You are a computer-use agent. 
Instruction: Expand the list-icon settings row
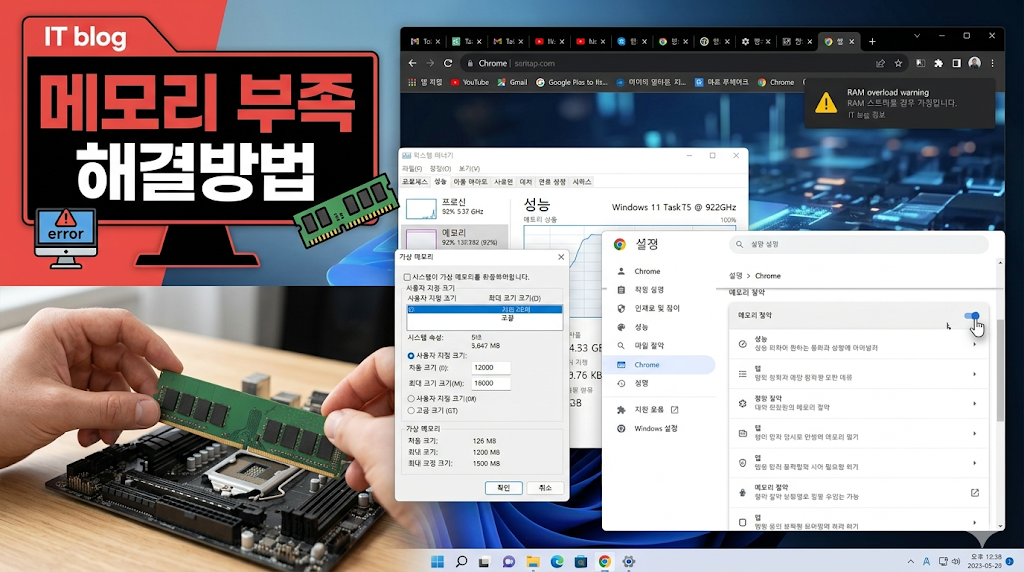(x=859, y=373)
